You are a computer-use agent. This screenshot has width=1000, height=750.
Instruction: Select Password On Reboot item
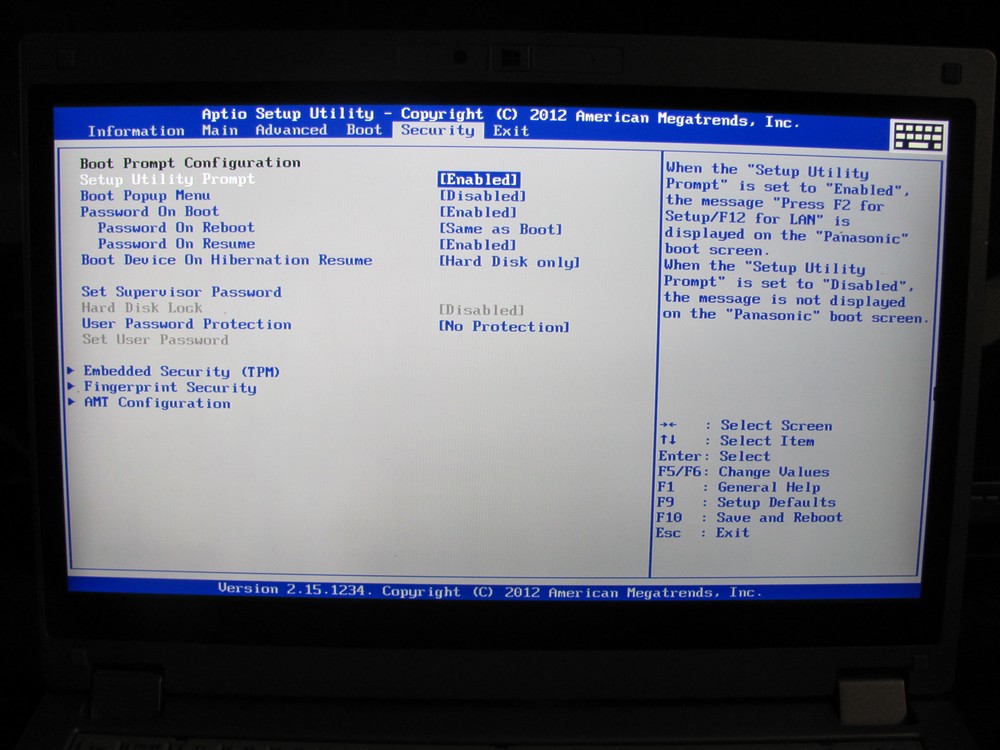coord(176,227)
